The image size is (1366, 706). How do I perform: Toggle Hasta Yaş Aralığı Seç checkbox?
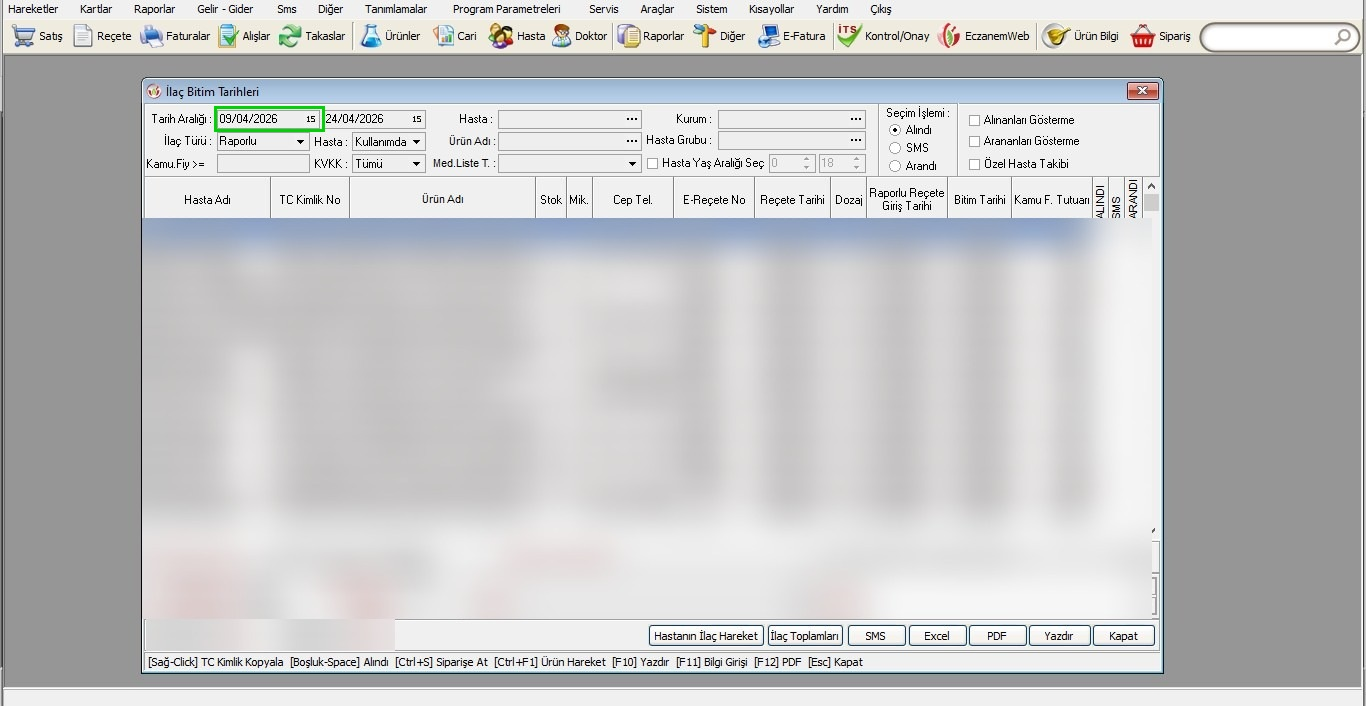pos(653,163)
